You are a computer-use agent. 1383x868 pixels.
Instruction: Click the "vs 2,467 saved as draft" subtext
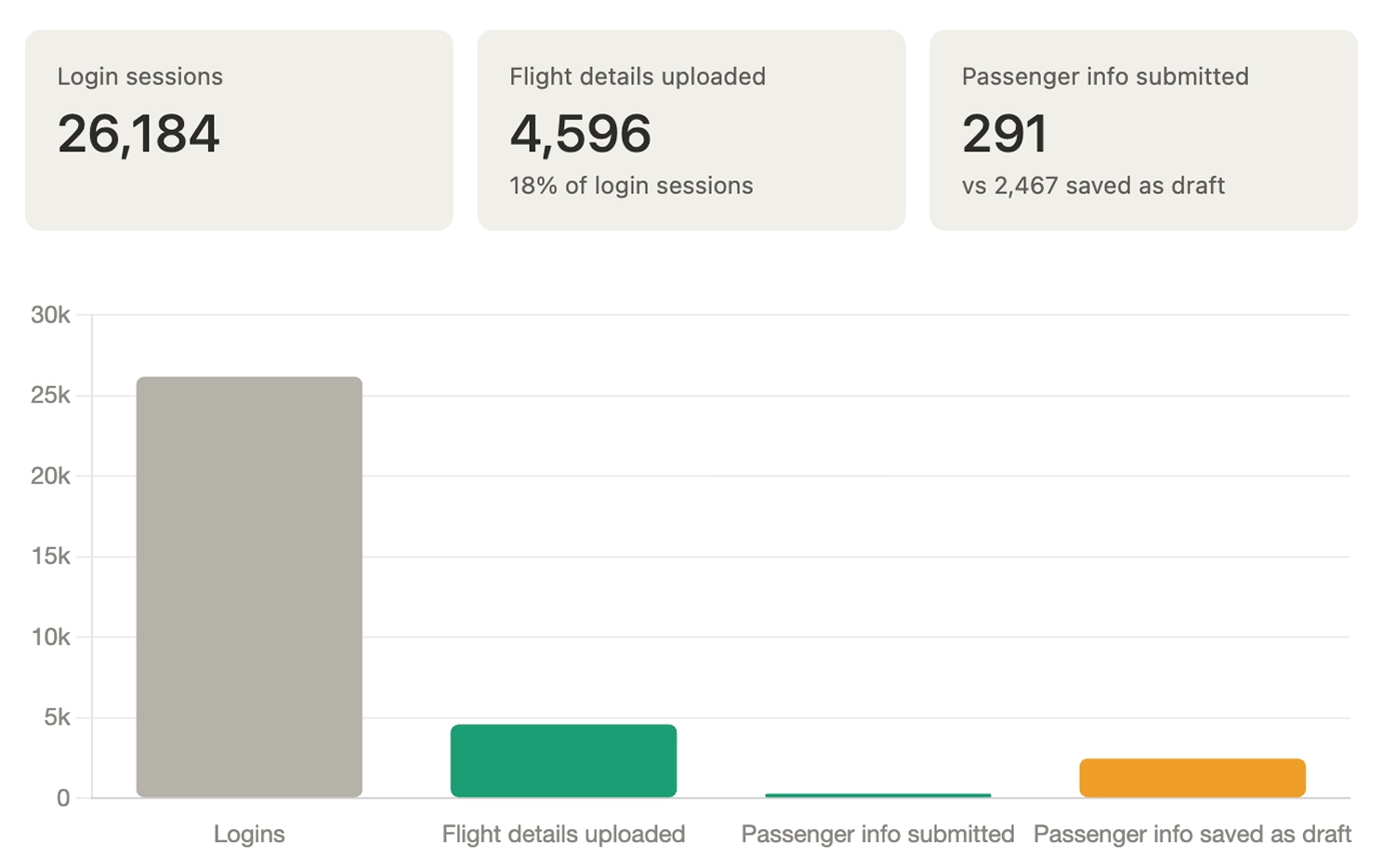point(1093,186)
